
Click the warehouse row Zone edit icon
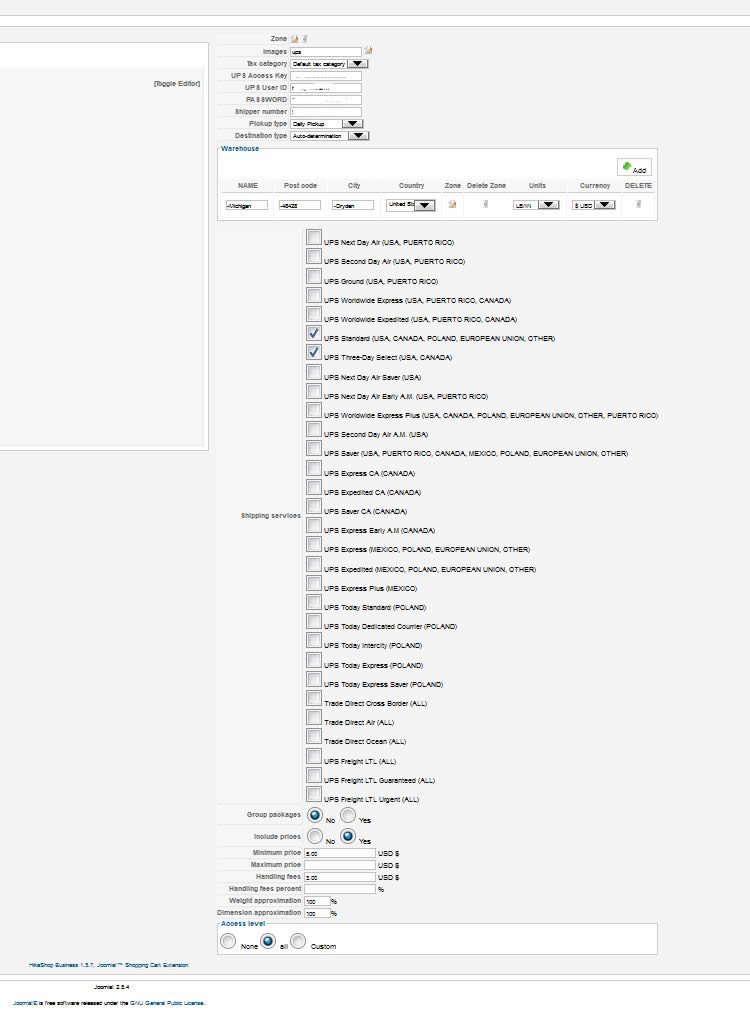[x=453, y=204]
